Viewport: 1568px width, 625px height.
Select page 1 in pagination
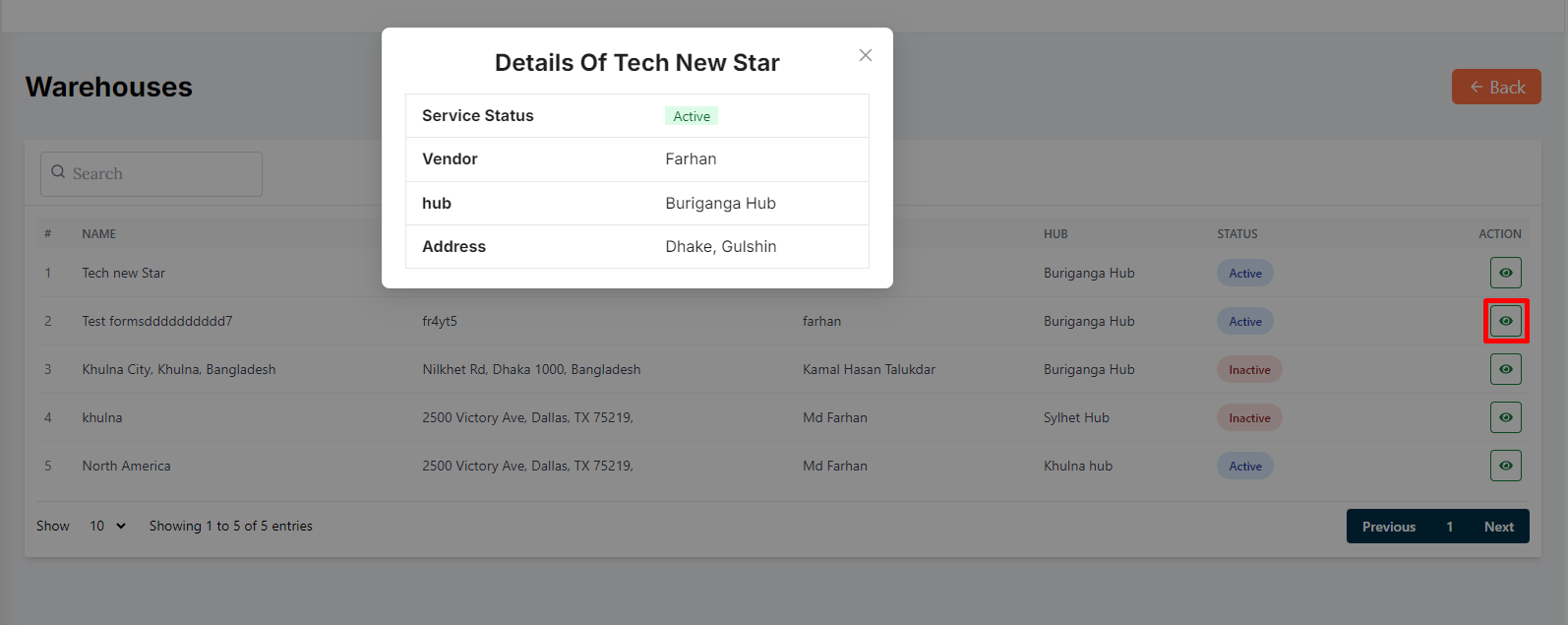[1449, 527]
